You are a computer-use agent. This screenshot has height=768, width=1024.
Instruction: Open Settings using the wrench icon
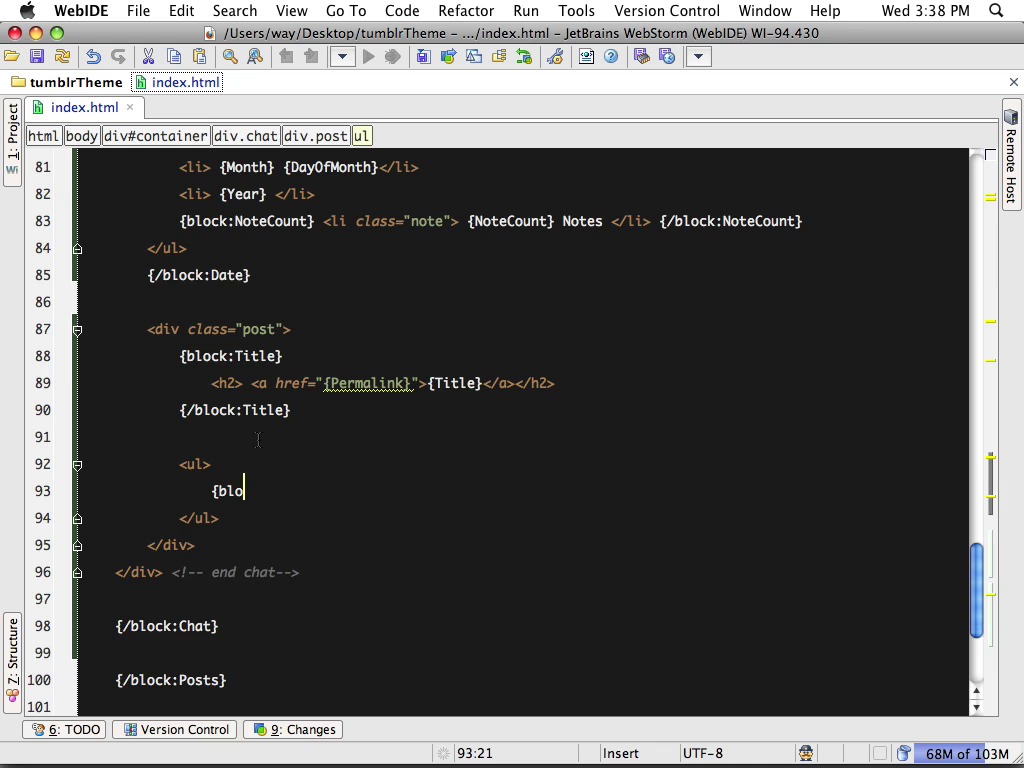coord(555,57)
